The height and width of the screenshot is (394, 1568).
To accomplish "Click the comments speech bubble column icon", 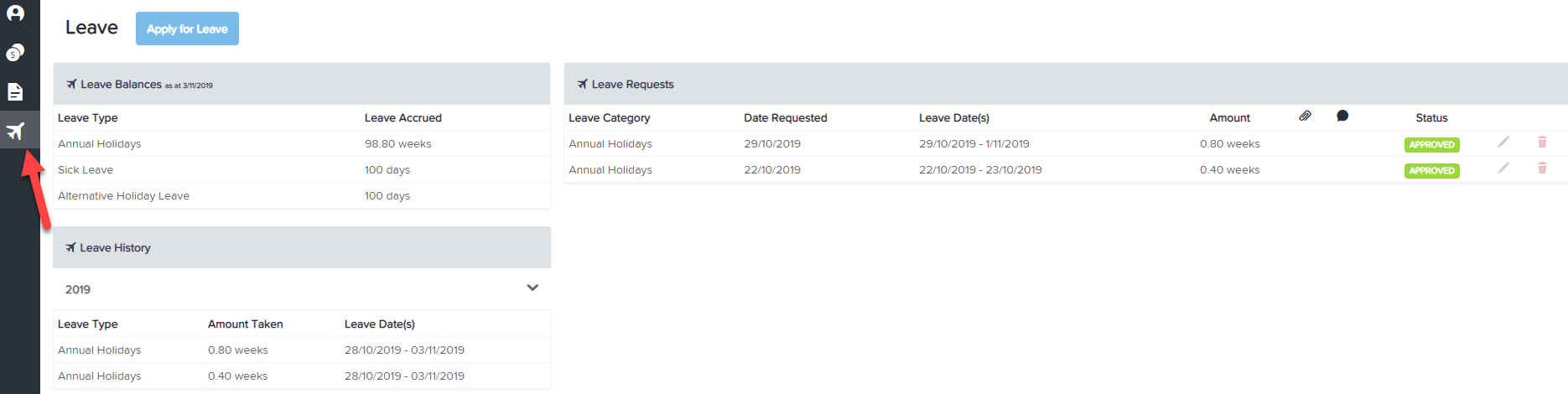I will tap(1342, 116).
